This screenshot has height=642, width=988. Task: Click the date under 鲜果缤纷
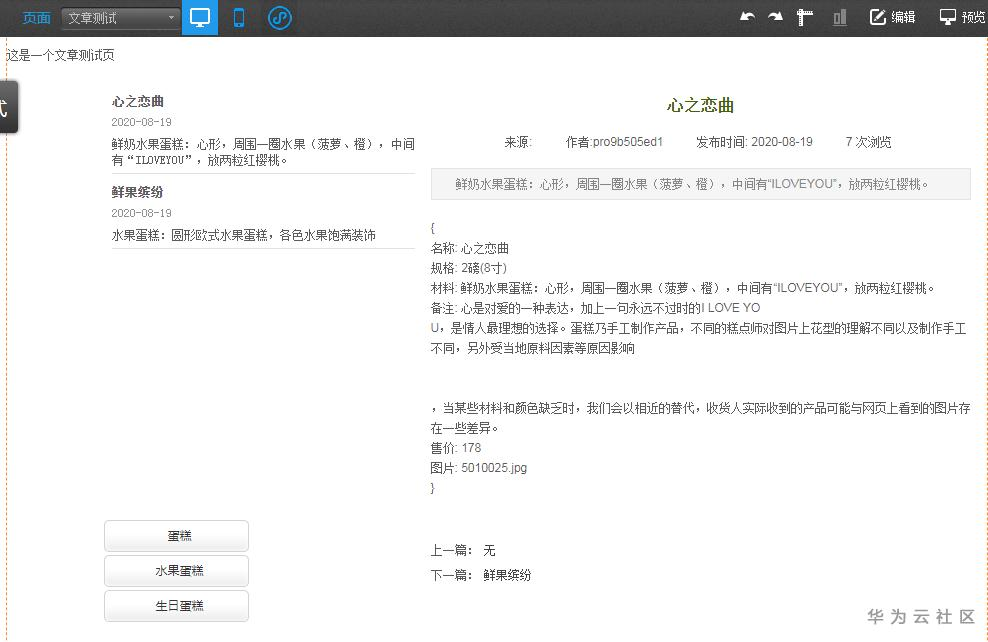pos(141,213)
